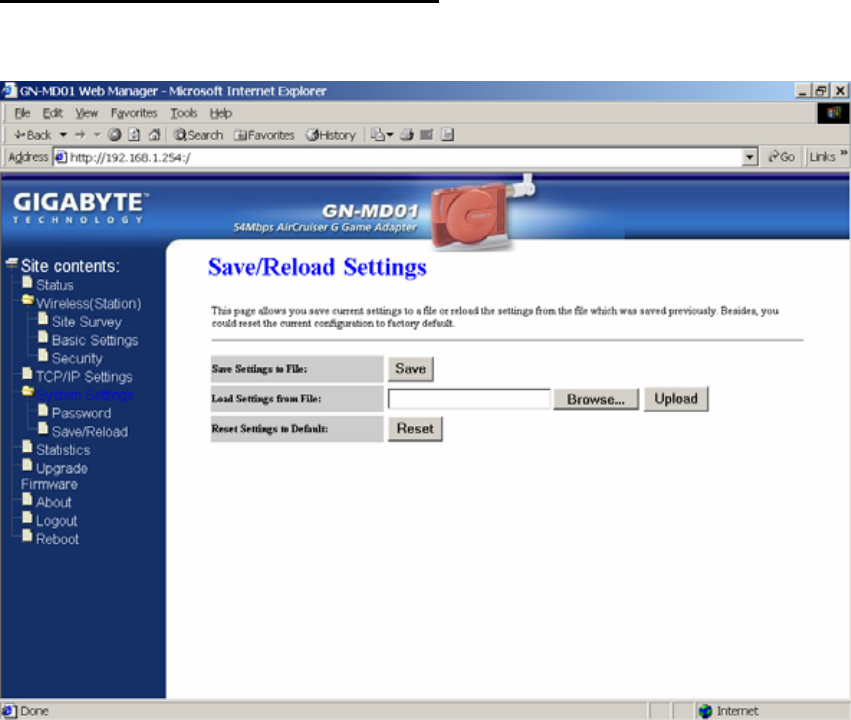851x720 pixels.
Task: Print the page with the Print icon
Action: [x=407, y=135]
